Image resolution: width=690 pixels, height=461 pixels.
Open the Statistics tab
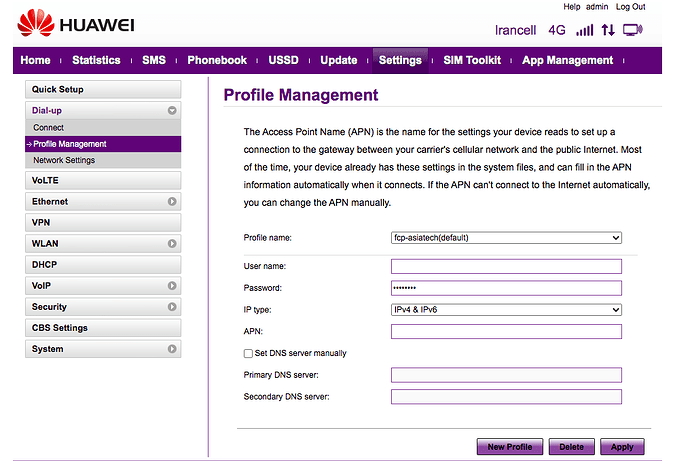(96, 60)
